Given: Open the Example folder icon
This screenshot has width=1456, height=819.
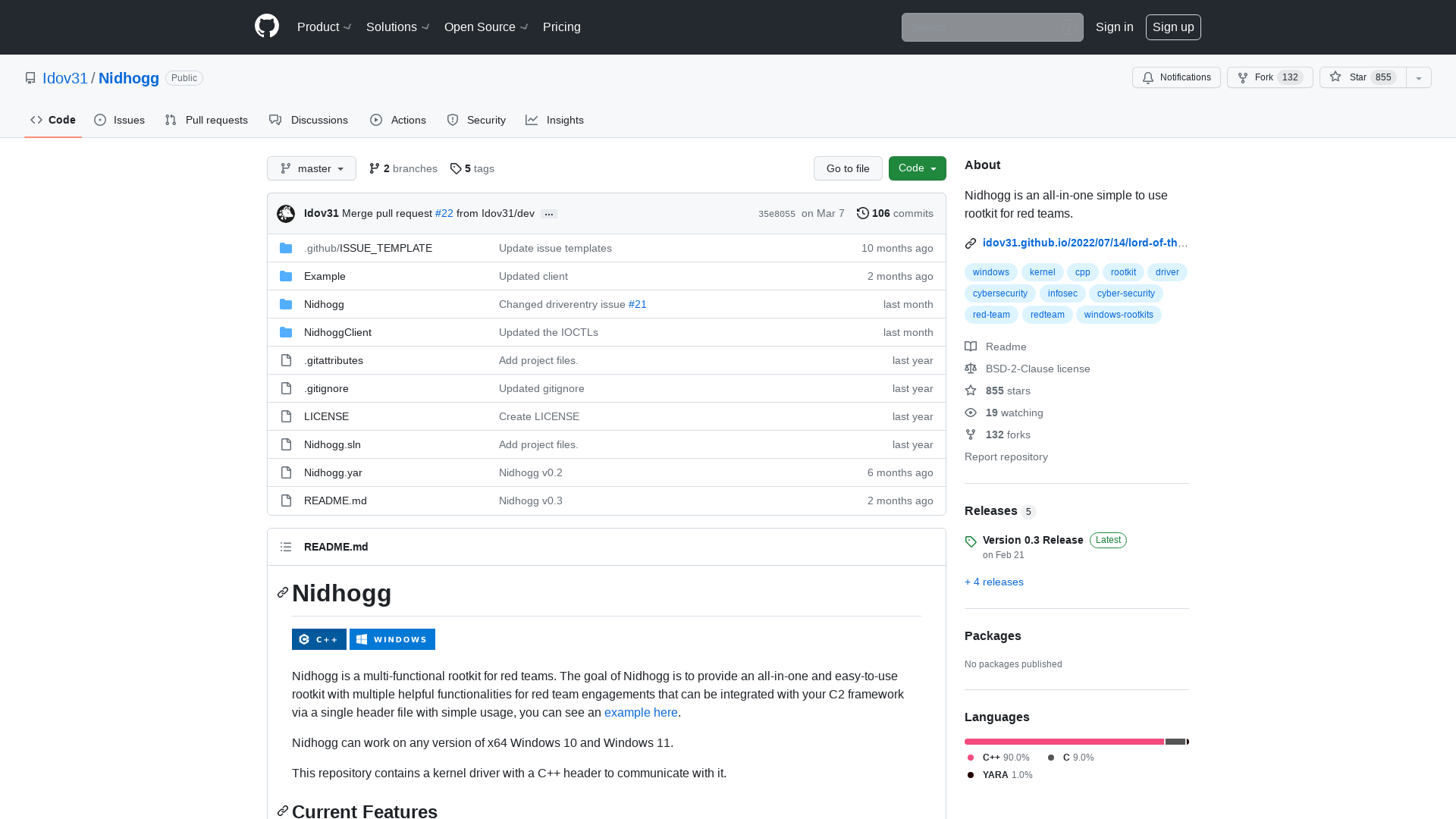Looking at the screenshot, I should 286,276.
